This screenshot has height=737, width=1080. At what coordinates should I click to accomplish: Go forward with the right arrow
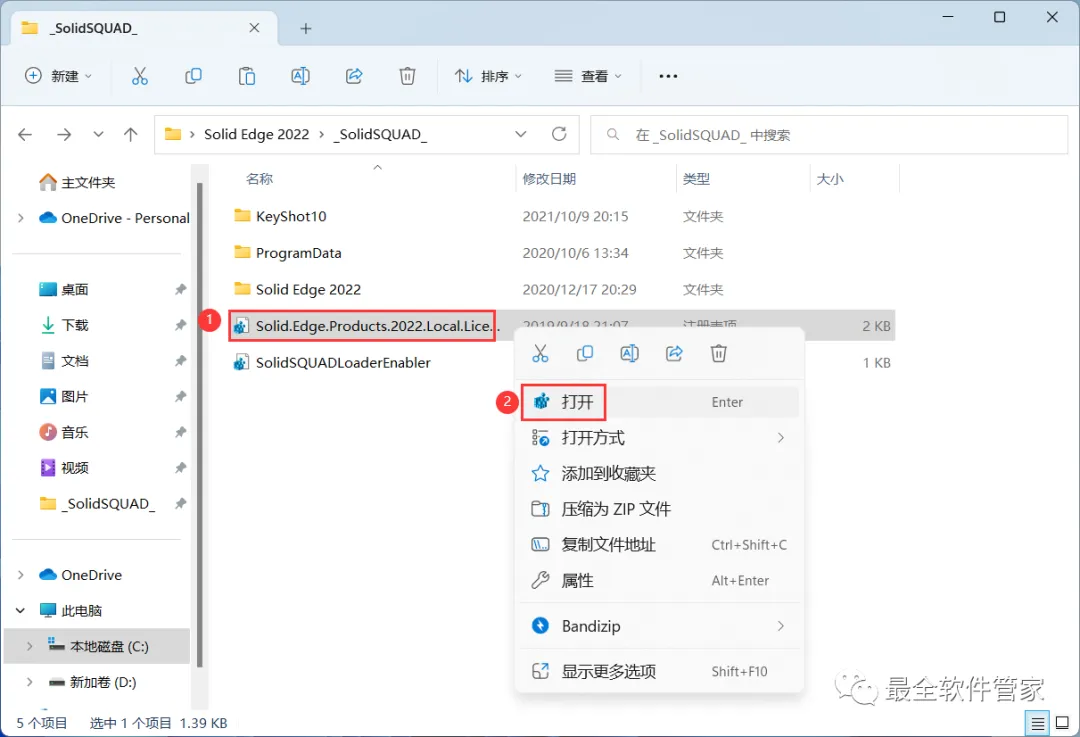(64, 134)
